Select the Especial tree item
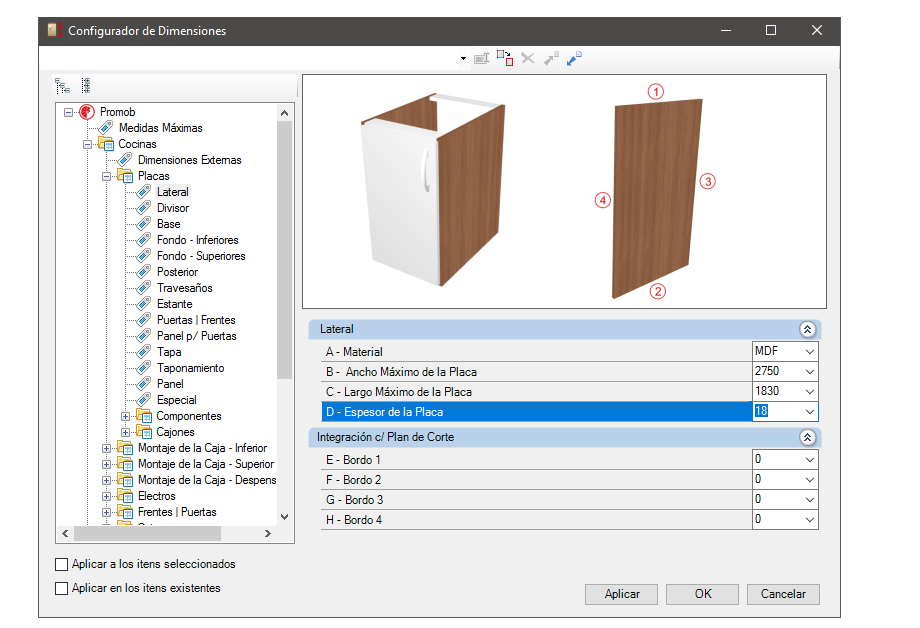 [177, 400]
